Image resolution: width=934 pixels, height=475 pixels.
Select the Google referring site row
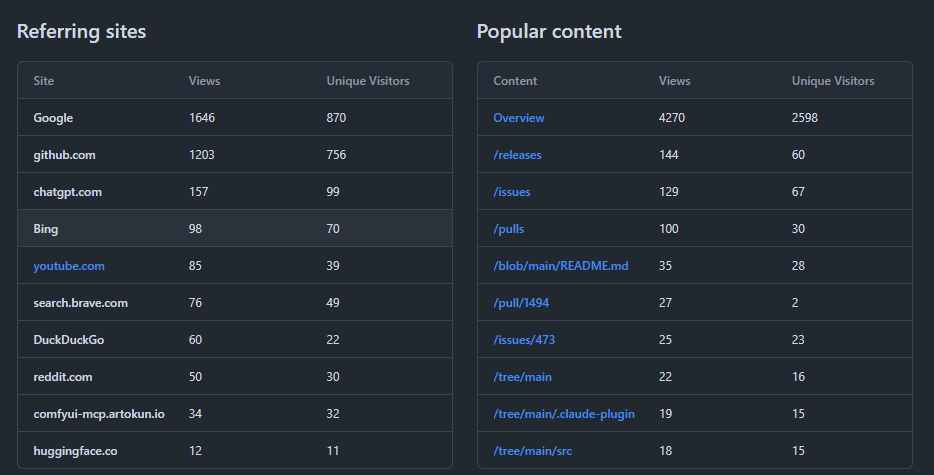pyautogui.click(x=235, y=117)
